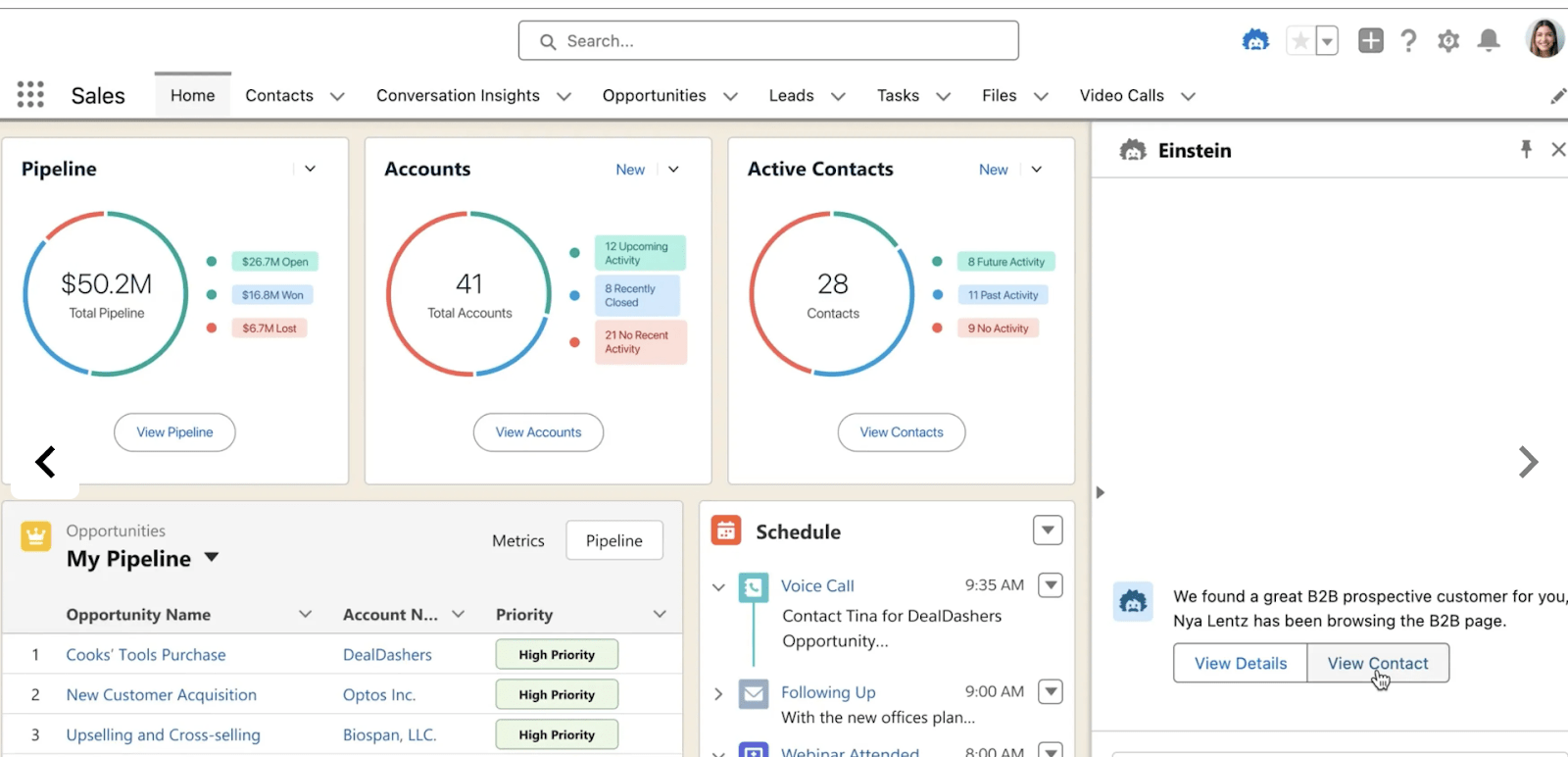The image size is (1568, 757).
Task: Expand the Conversation Insights tab chevron
Action: 563,96
